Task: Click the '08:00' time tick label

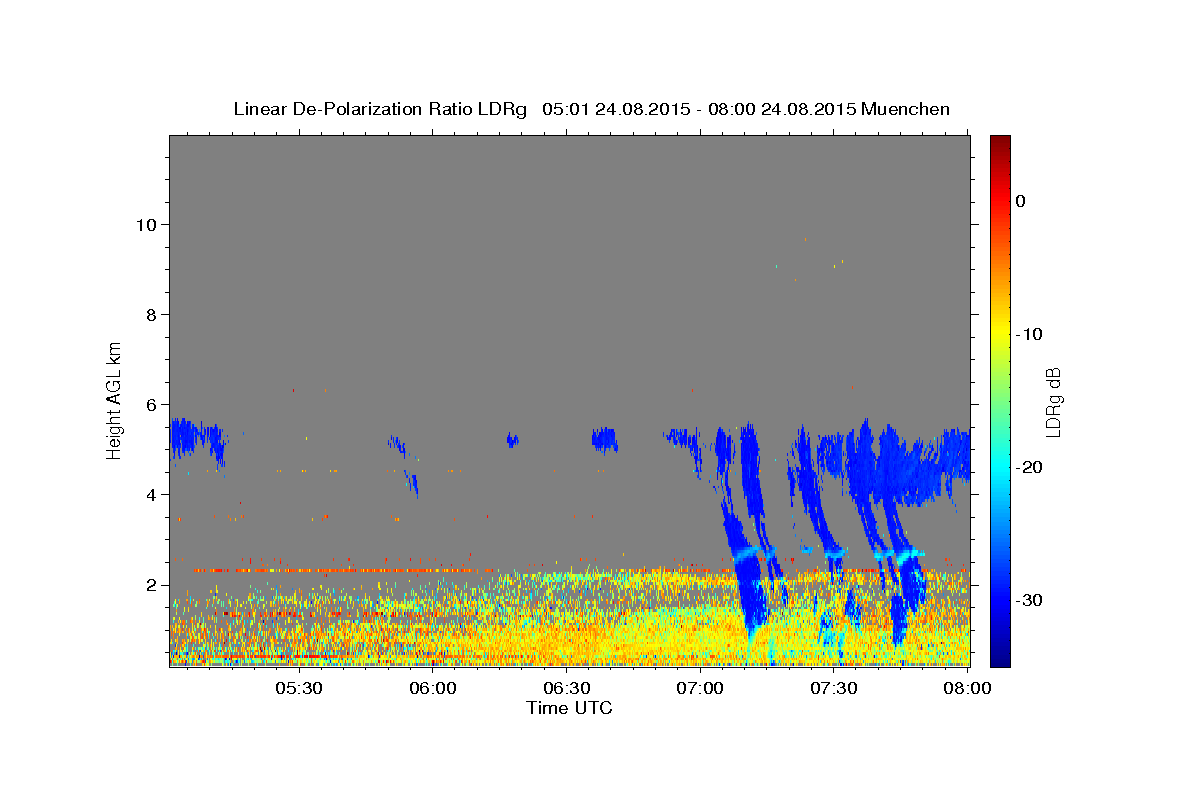Action: tap(967, 689)
